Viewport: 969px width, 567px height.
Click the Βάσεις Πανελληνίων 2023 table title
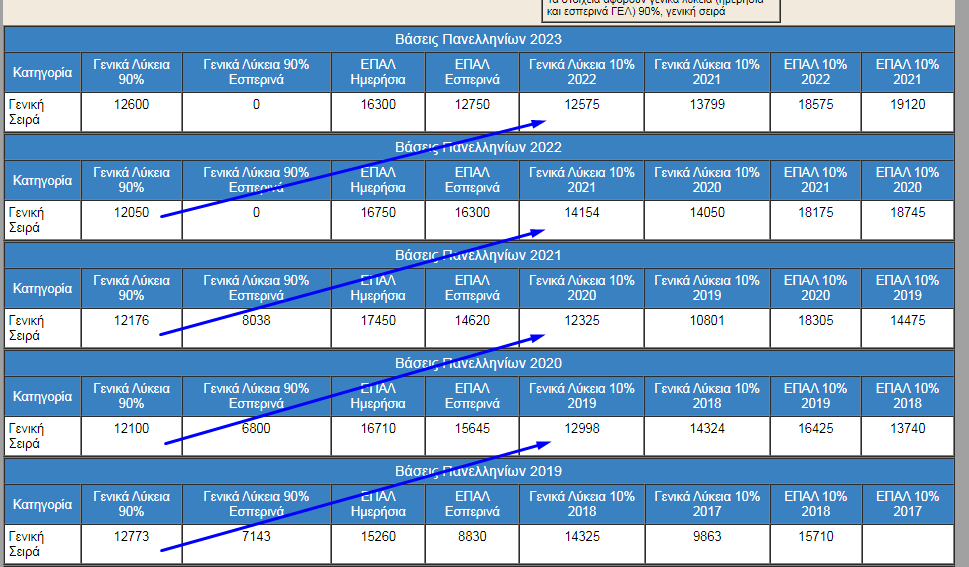point(478,39)
